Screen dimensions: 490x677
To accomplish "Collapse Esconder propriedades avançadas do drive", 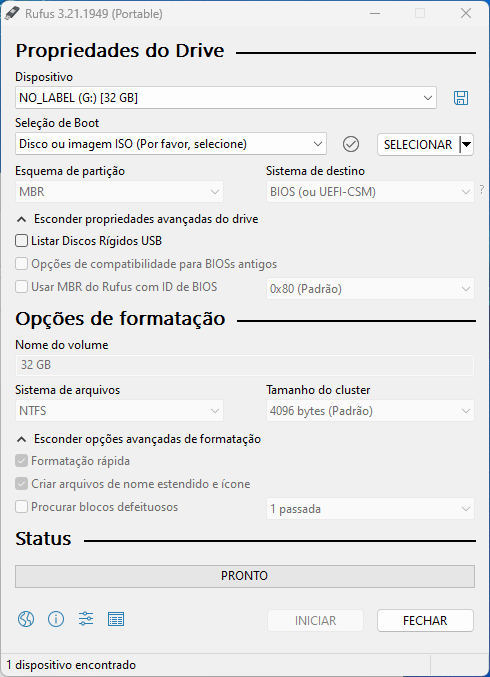I will click(x=137, y=219).
